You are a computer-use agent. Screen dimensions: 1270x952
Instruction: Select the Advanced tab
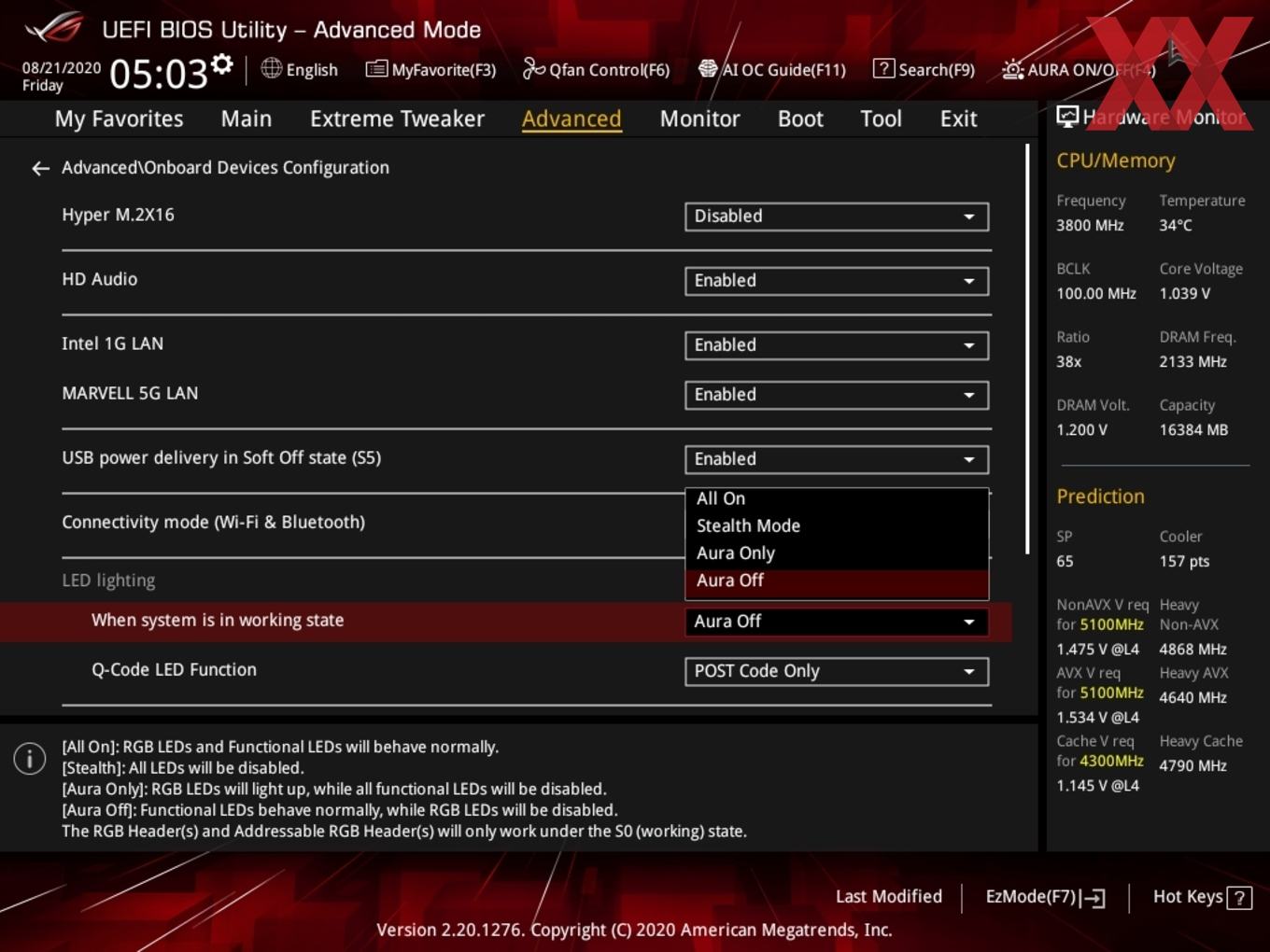click(x=571, y=119)
